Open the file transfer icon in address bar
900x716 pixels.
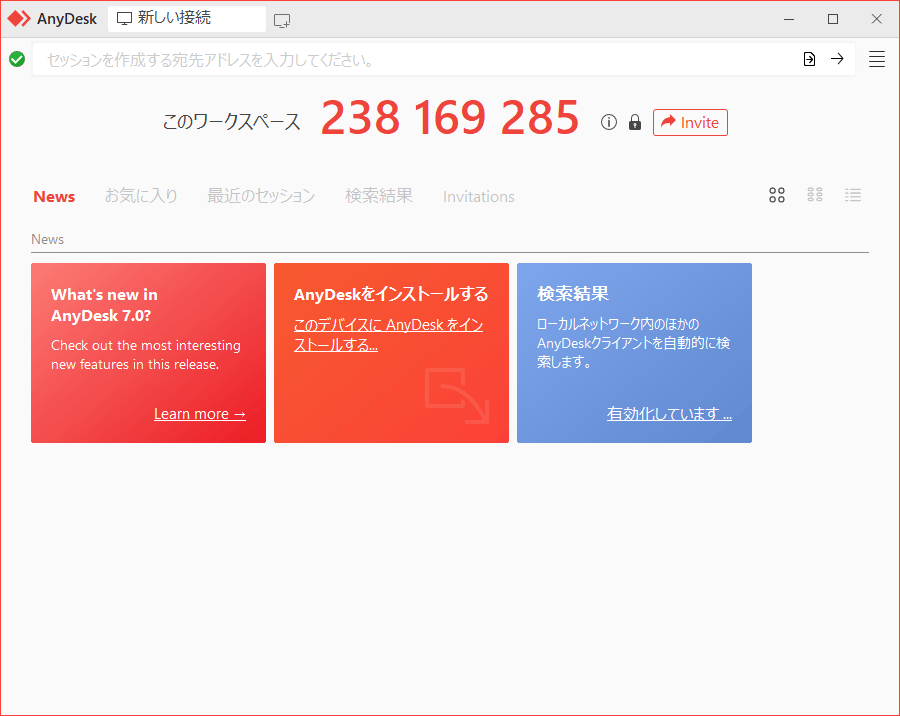click(809, 59)
